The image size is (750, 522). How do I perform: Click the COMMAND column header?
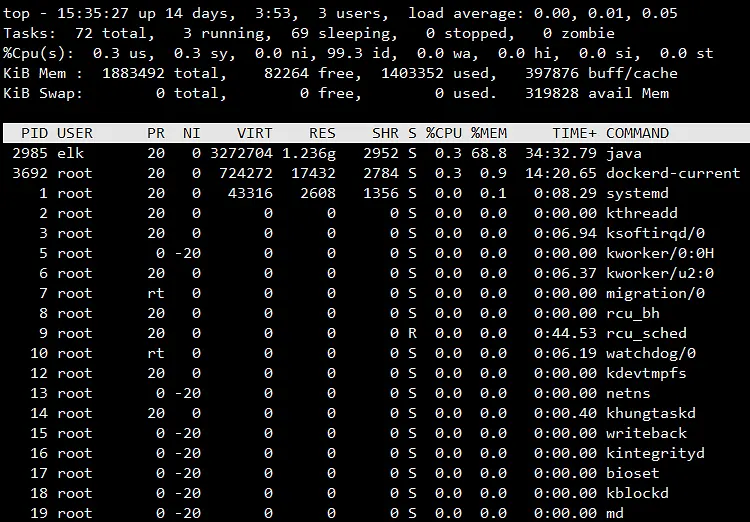pyautogui.click(x=637, y=133)
